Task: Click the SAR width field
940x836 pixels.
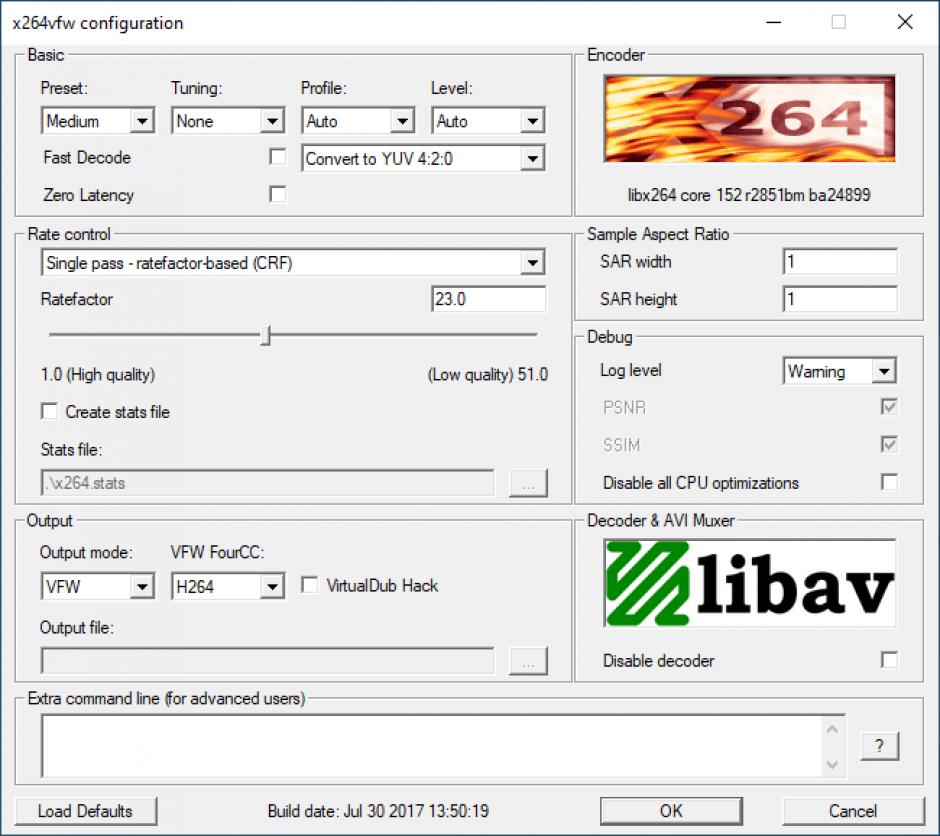Action: (x=840, y=261)
